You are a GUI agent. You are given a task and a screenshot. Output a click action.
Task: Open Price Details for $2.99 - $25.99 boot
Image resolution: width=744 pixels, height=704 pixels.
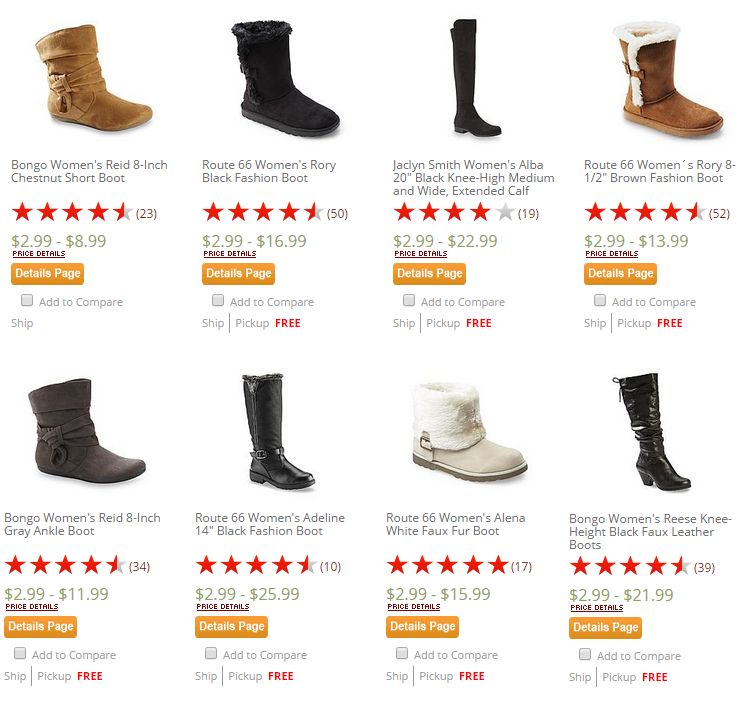tap(223, 607)
